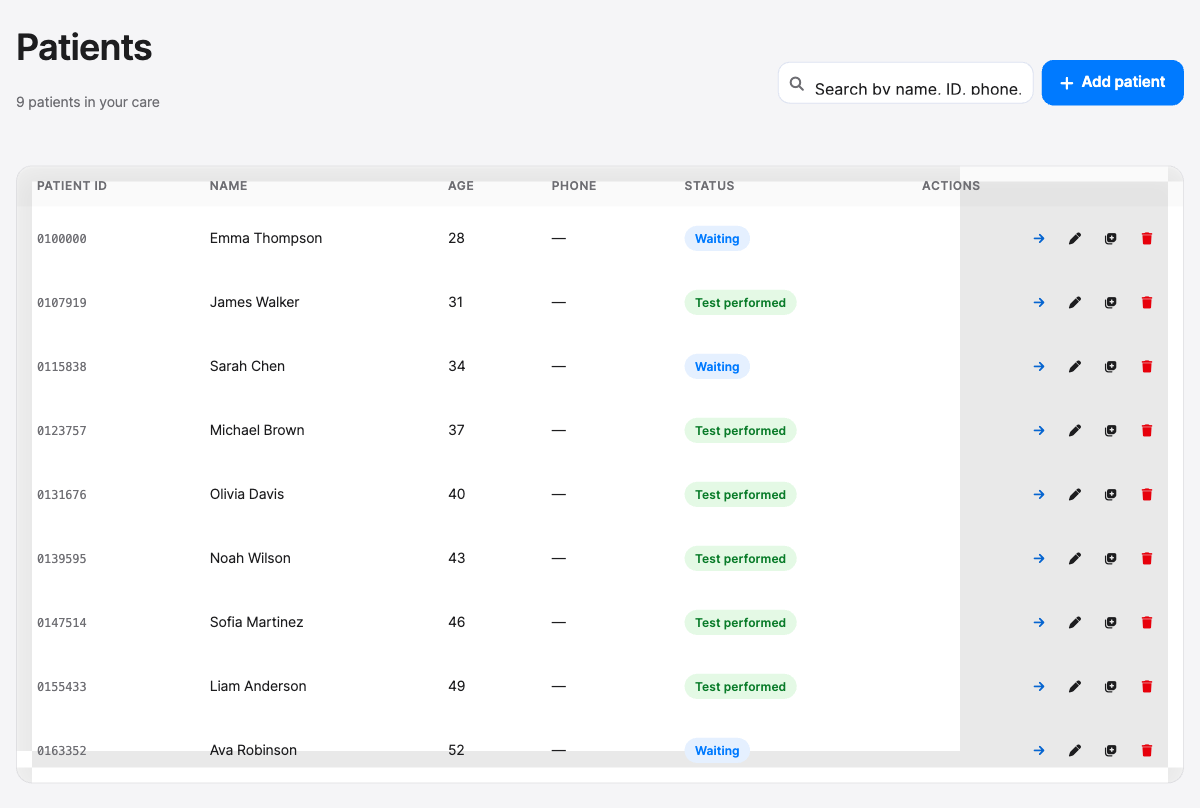Click the Phone column header

[574, 186]
